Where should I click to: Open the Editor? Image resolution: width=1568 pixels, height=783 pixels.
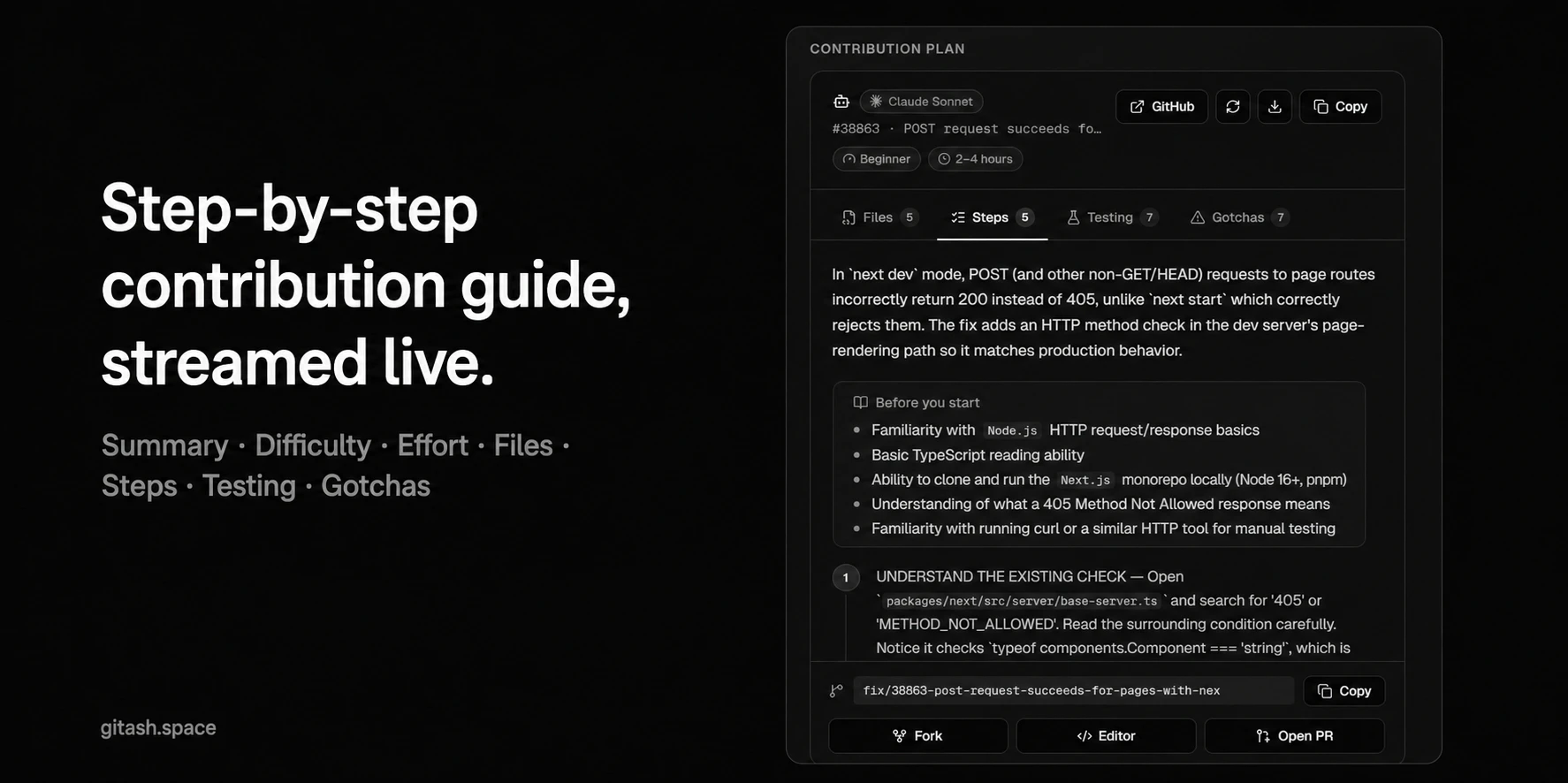(x=1106, y=735)
